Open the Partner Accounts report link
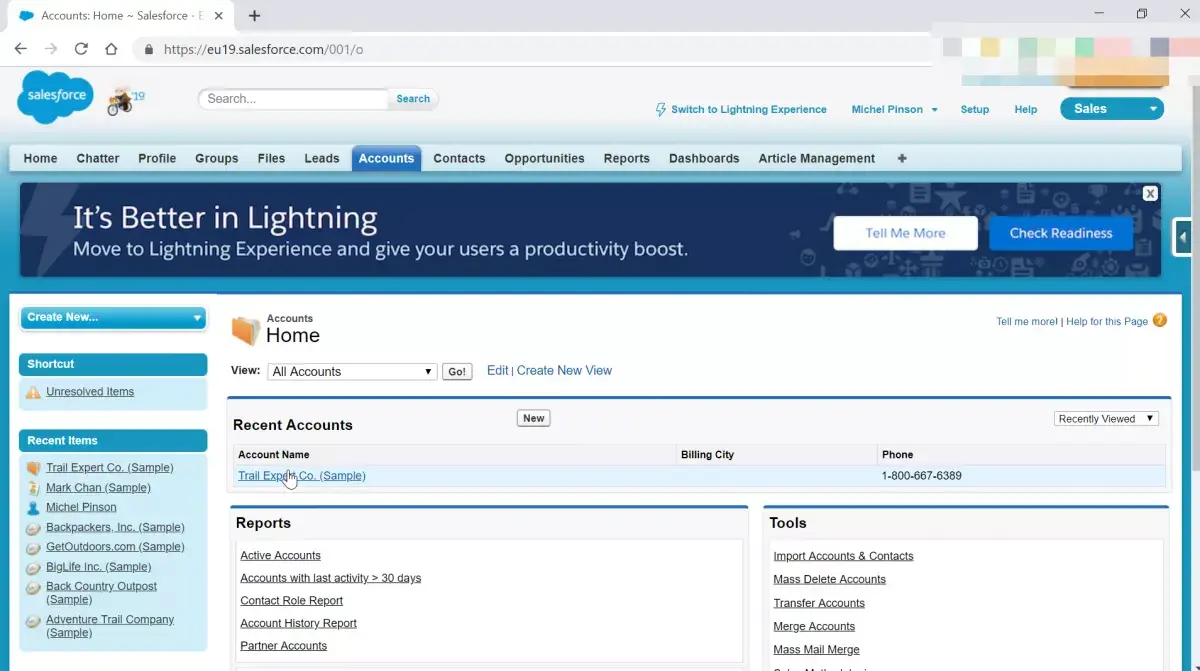 [284, 646]
